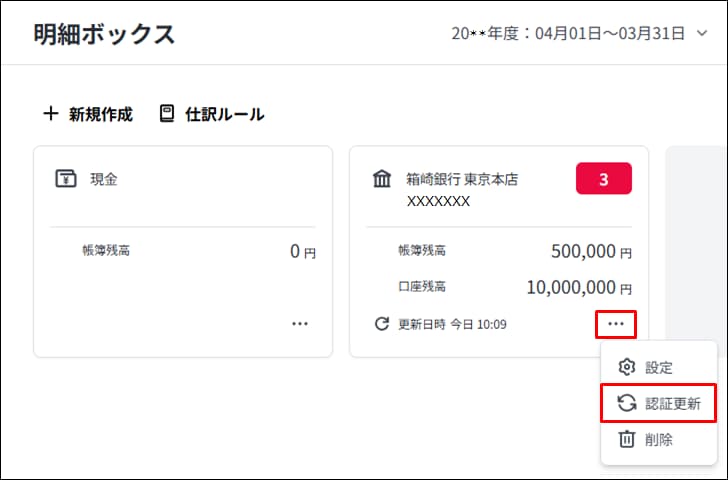Select 設定 from the context menu
728x480 pixels.
pyautogui.click(x=659, y=367)
